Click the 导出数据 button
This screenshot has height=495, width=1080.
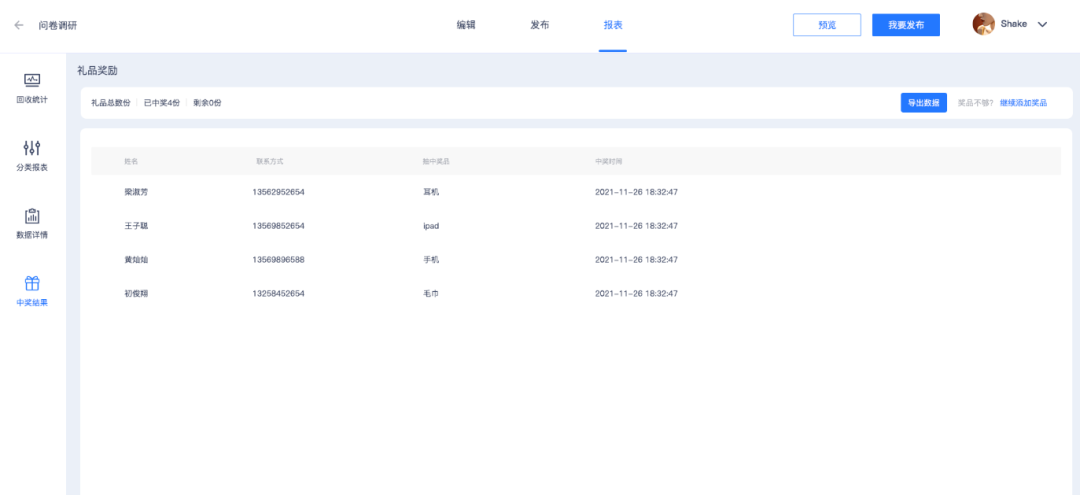pyautogui.click(x=924, y=103)
